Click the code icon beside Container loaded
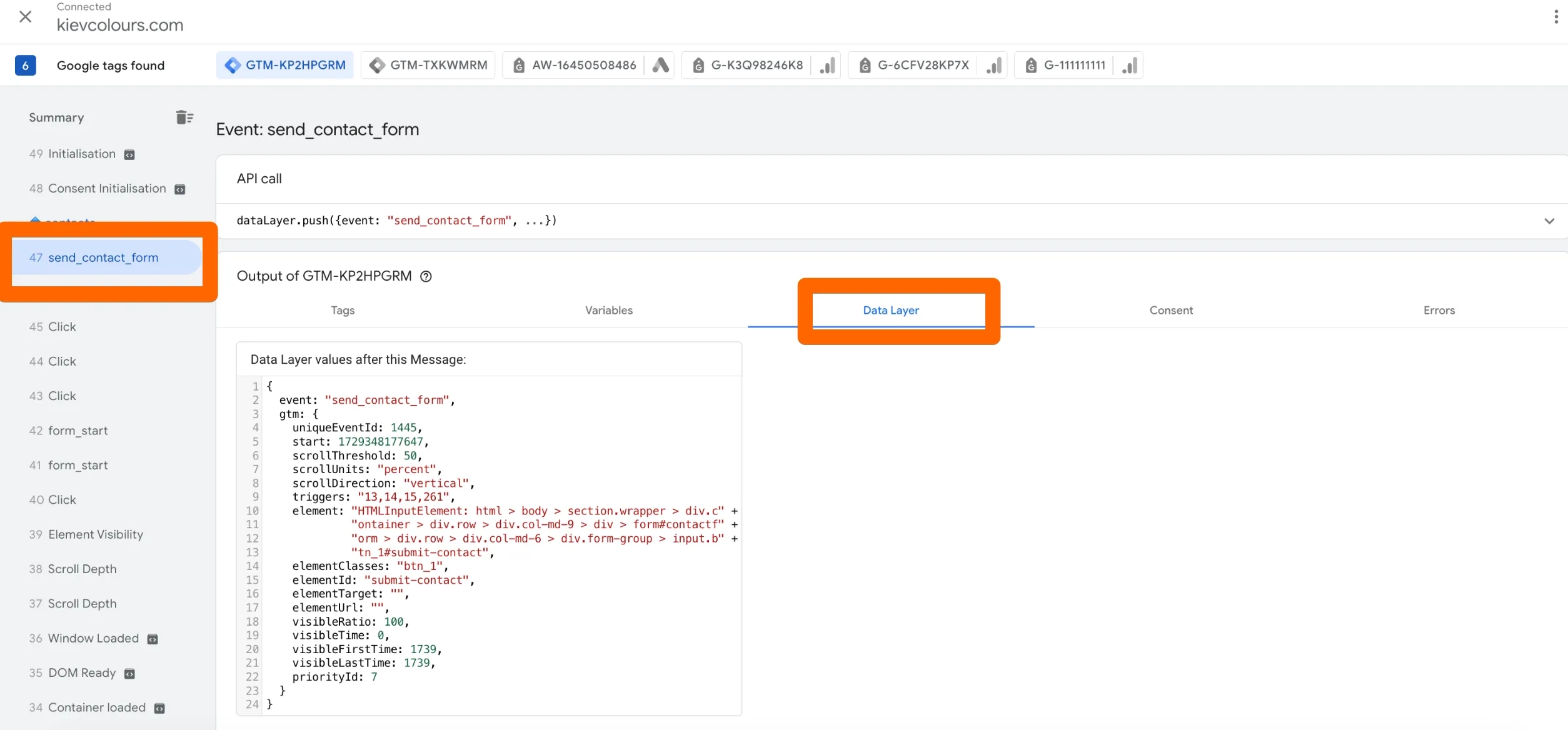The width and height of the screenshot is (1568, 730). click(x=159, y=708)
